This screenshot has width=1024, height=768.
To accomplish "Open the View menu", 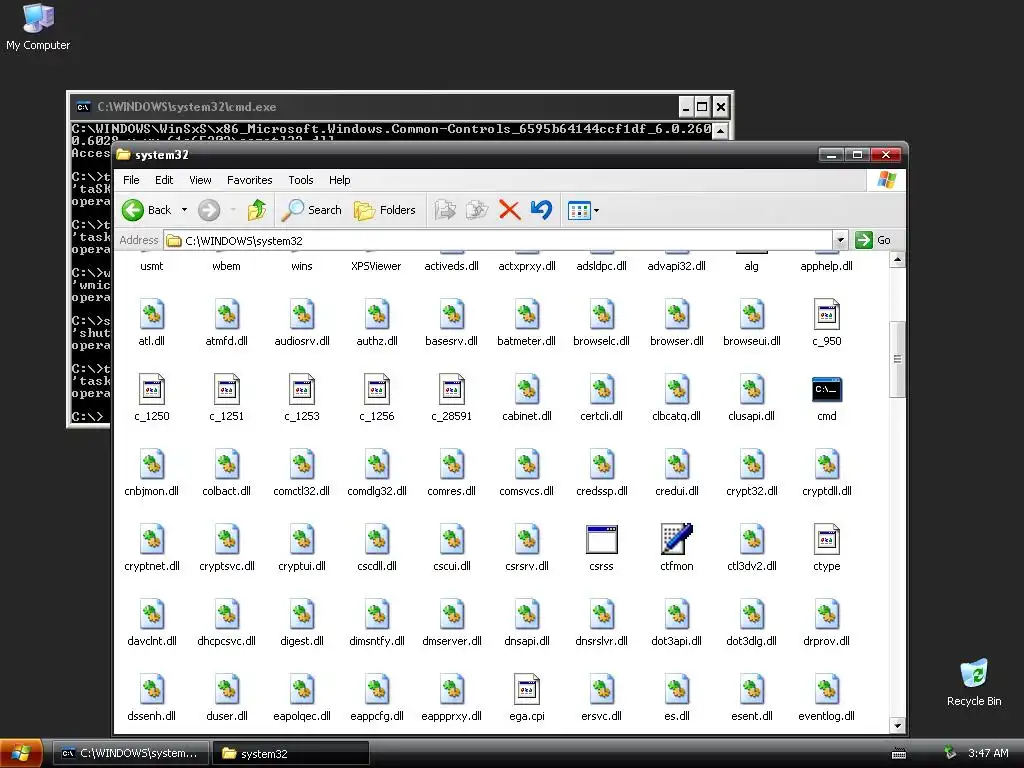I will pyautogui.click(x=200, y=180).
